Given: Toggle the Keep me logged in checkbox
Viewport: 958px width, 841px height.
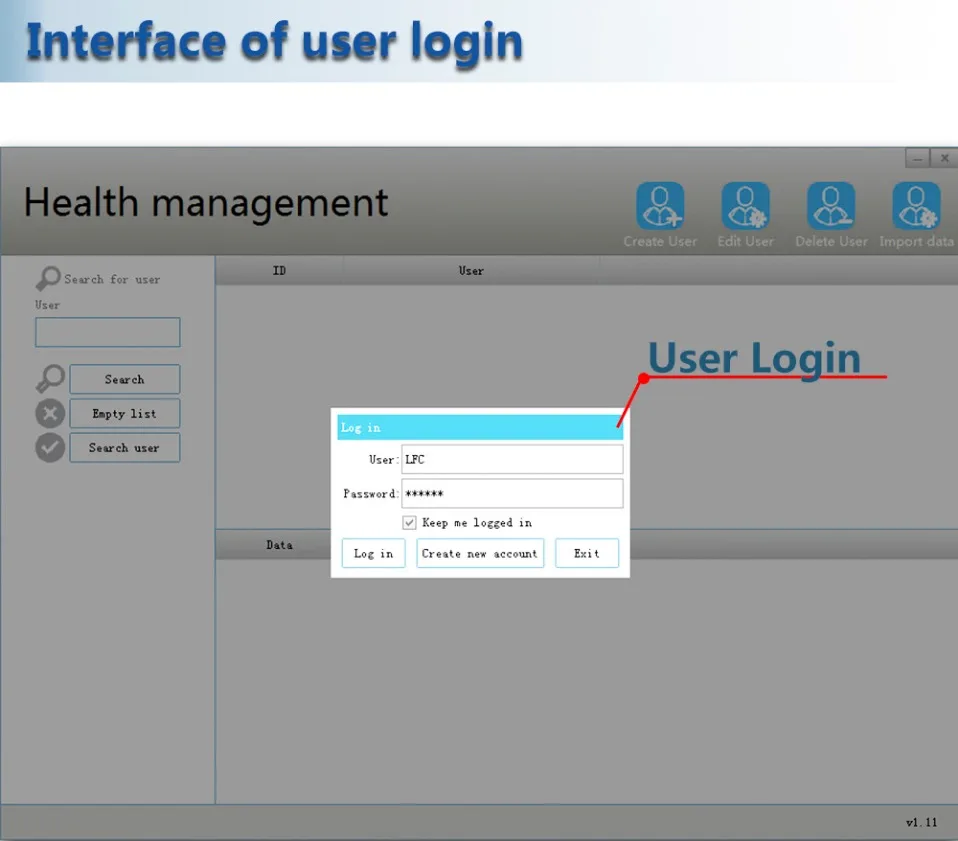Looking at the screenshot, I should point(409,522).
